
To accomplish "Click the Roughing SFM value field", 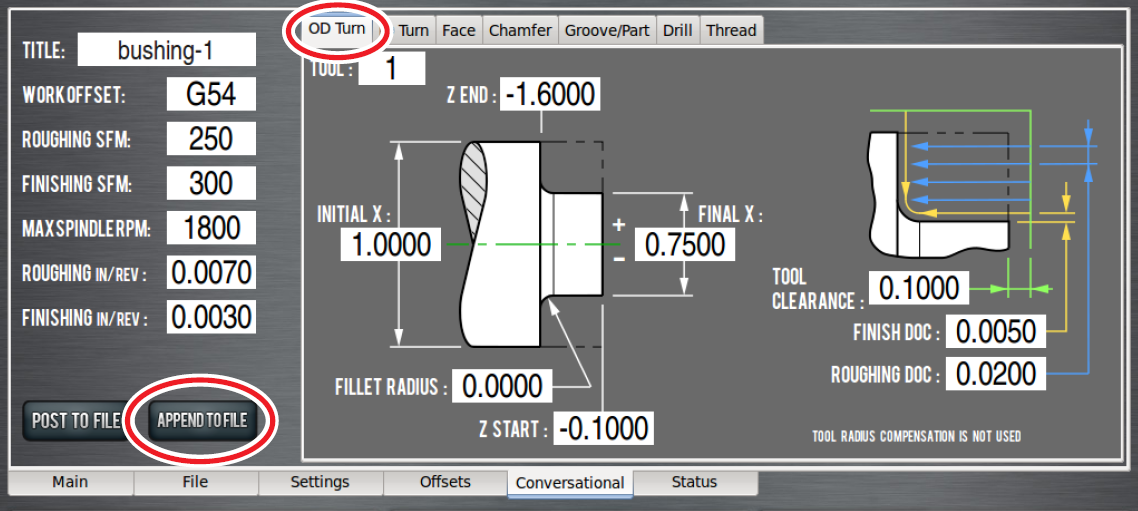I will point(211,138).
